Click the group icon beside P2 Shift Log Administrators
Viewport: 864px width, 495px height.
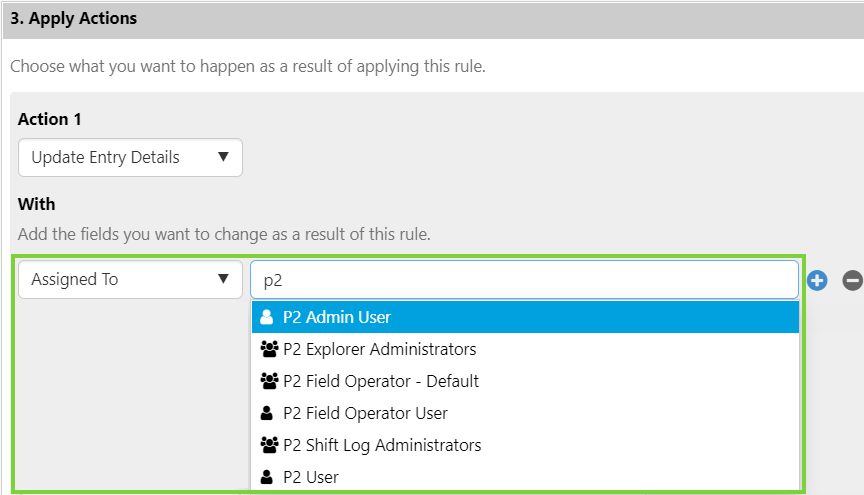(268, 445)
